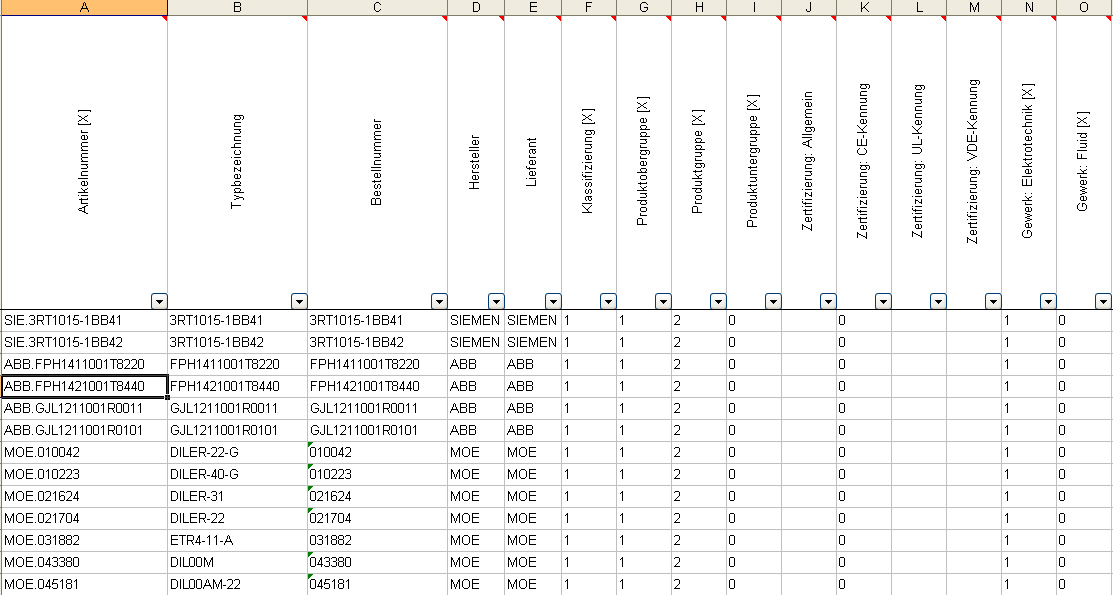Select column H header
The height and width of the screenshot is (595, 1113).
coord(699,7)
